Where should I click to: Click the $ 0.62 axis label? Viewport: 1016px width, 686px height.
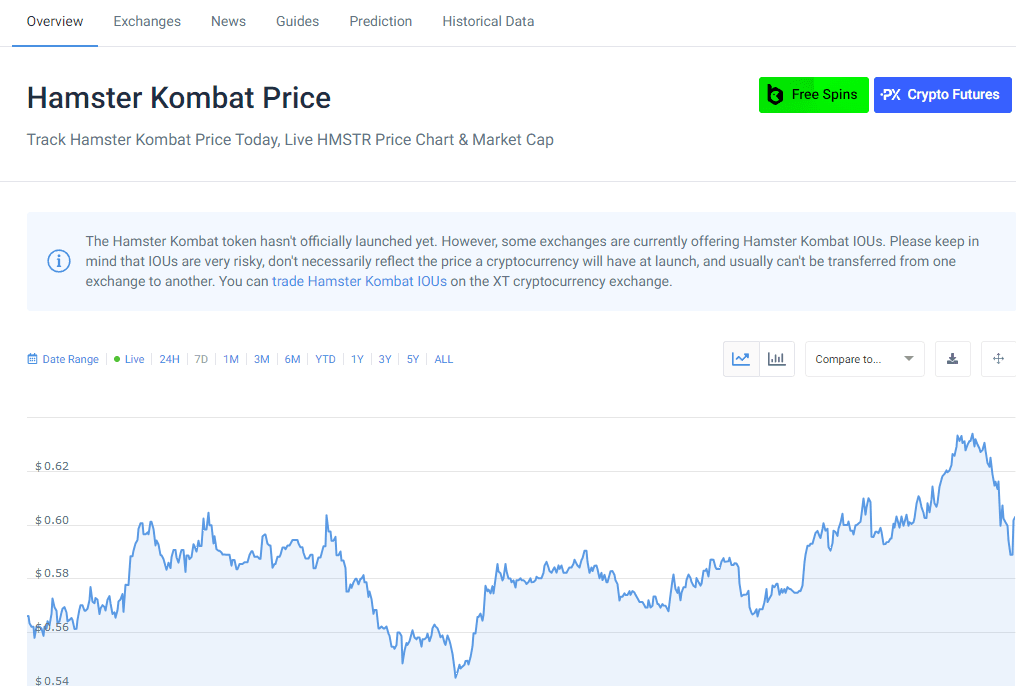(52, 466)
